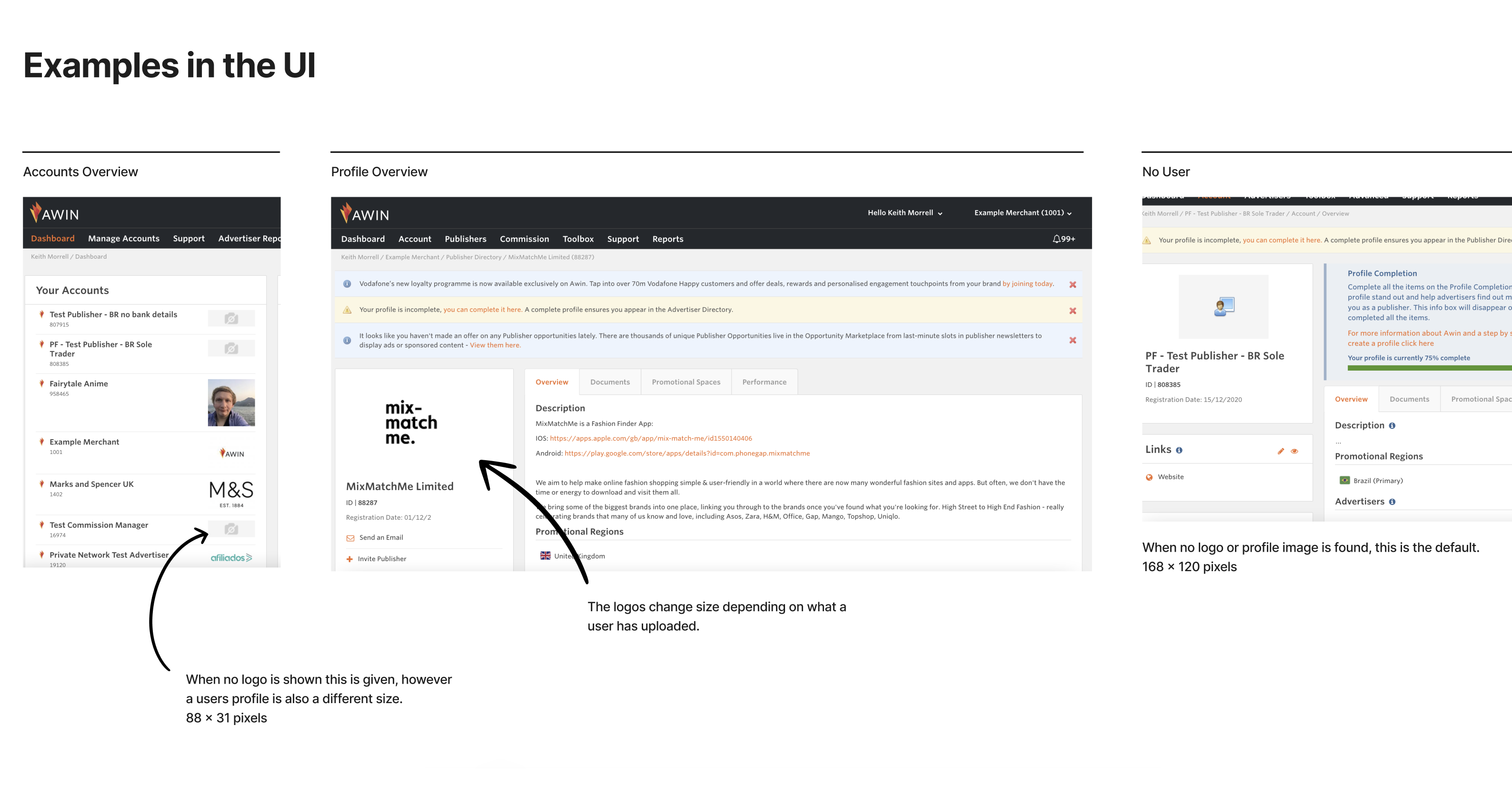Click the plus icon for Invite Publisher
This screenshot has height=796, width=1512.
click(x=350, y=559)
